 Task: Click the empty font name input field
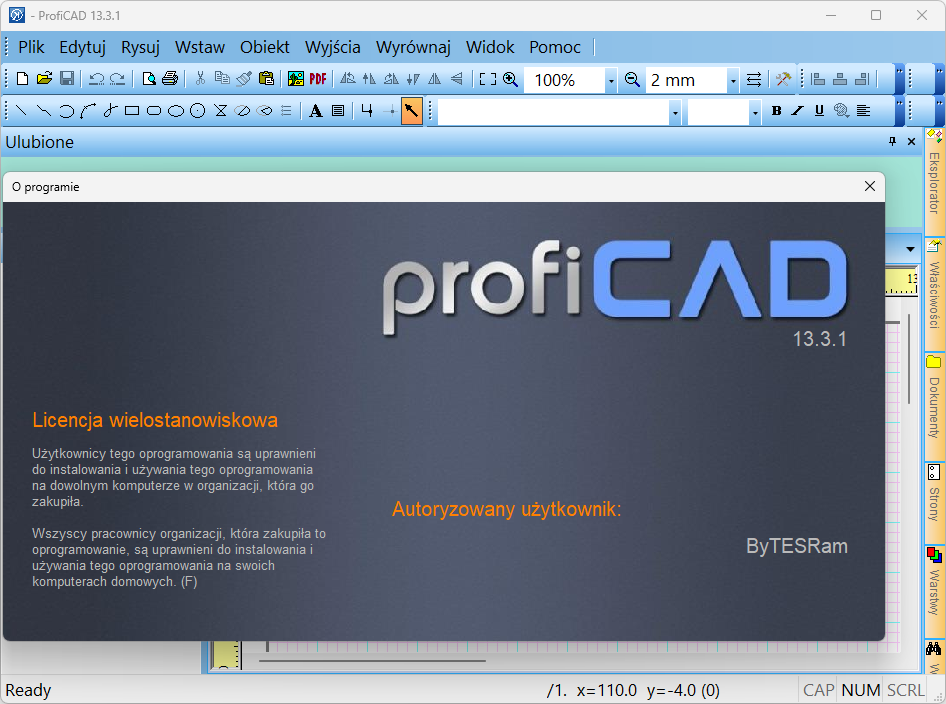553,112
